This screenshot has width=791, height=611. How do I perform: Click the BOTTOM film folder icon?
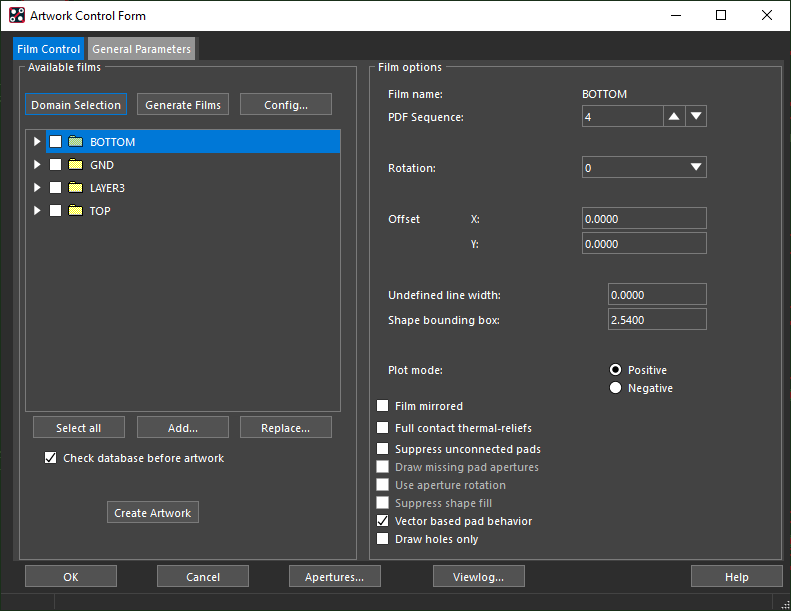(75, 142)
